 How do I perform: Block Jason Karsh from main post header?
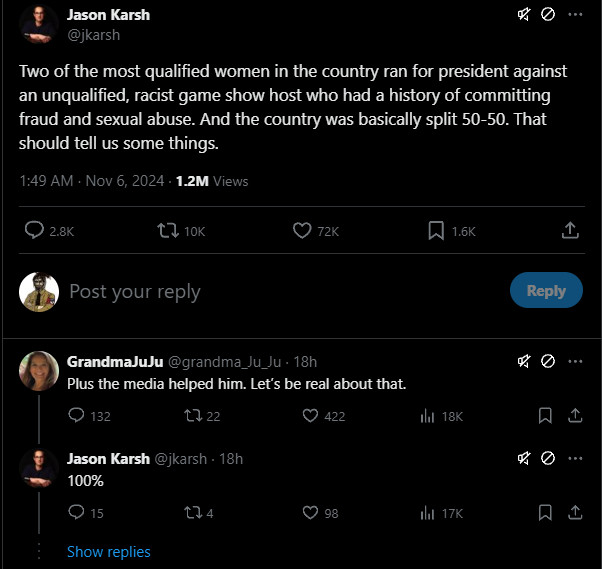pyautogui.click(x=548, y=15)
